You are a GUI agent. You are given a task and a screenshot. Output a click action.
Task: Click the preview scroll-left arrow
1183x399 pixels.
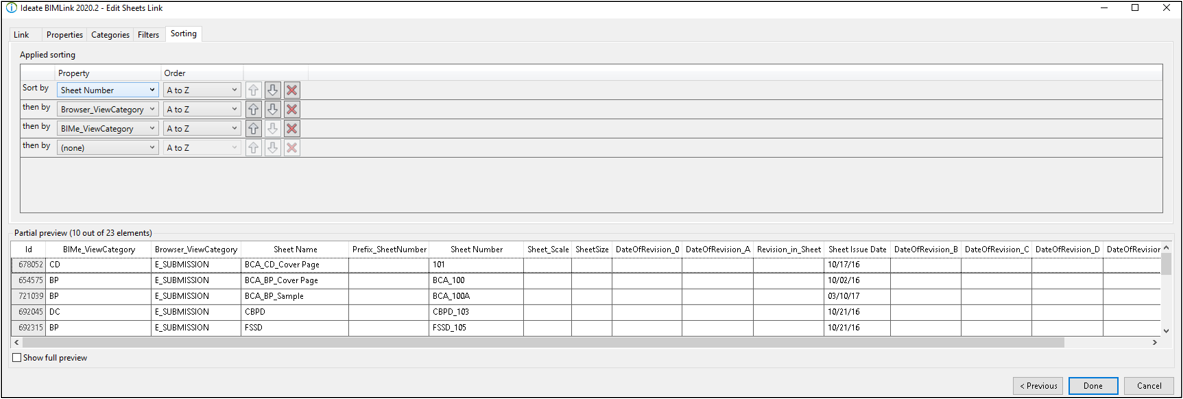[x=17, y=342]
